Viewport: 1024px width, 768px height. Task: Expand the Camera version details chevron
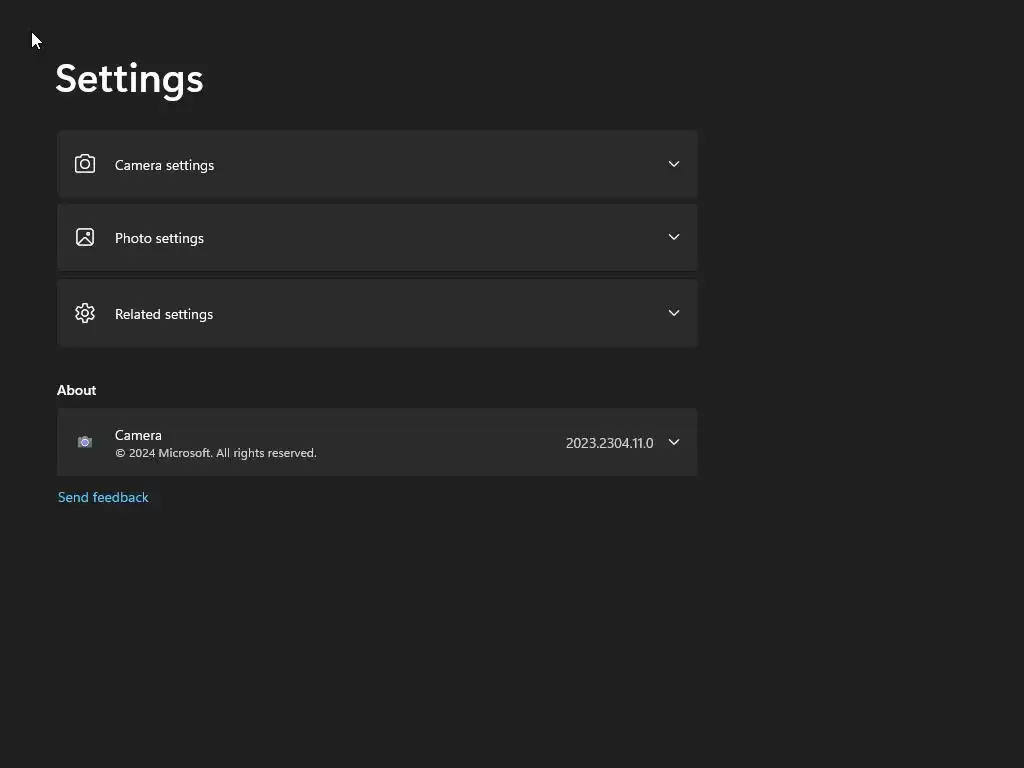(674, 442)
